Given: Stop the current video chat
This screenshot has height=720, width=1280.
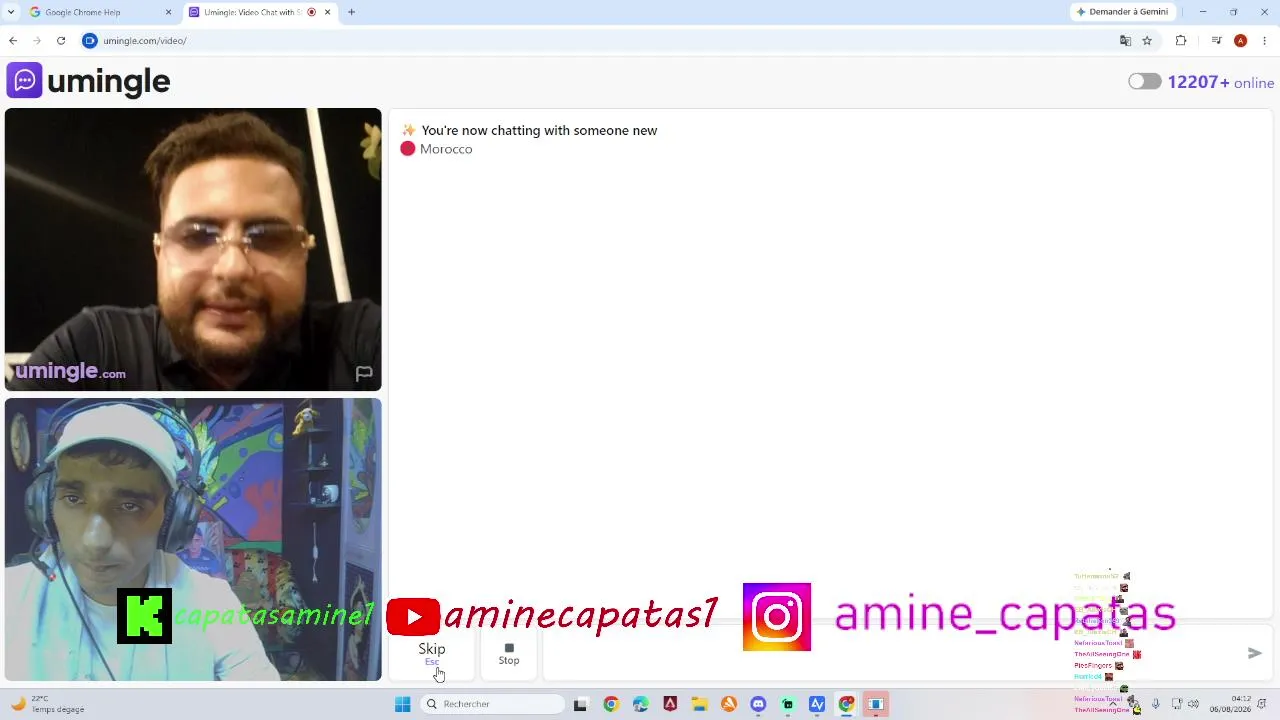Looking at the screenshot, I should [509, 654].
